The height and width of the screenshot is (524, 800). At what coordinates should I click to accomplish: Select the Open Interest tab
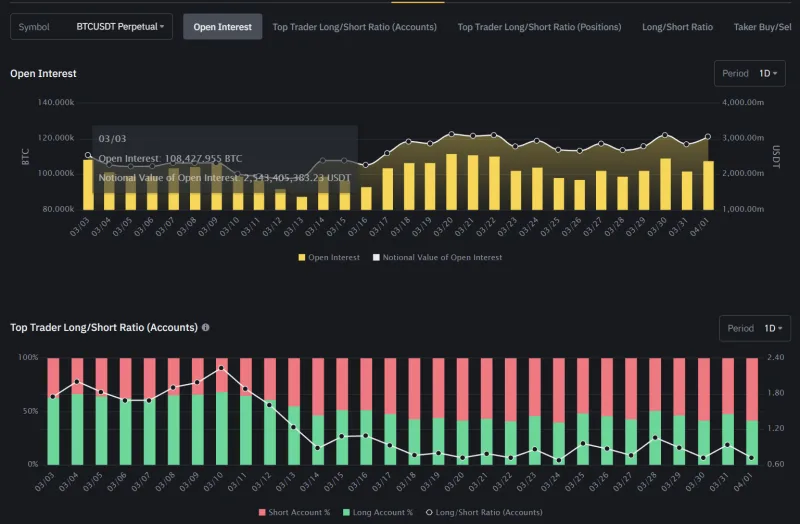coord(222,27)
